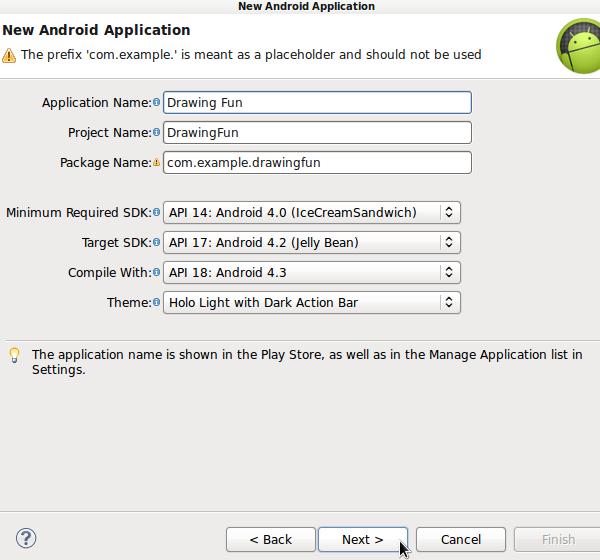Click the 'Package Name:' label
Screen dimensions: 600x560
pyautogui.click(x=106, y=163)
